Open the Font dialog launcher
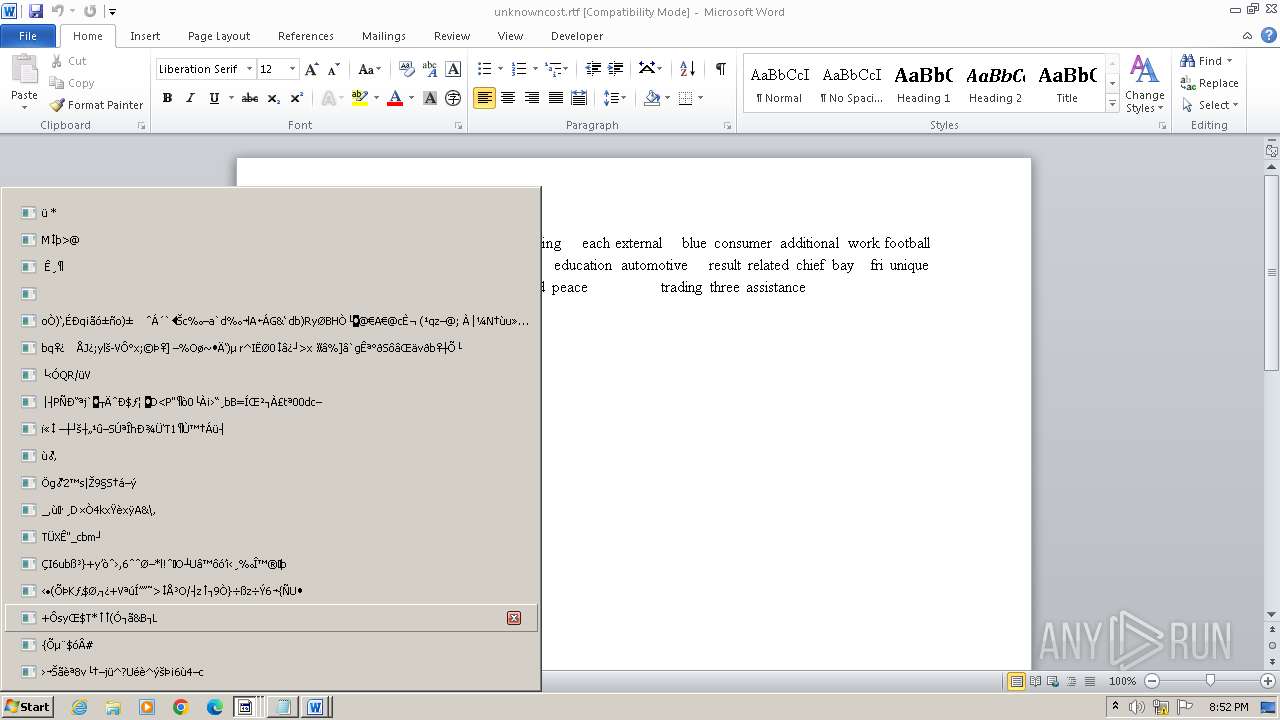1280x720 pixels. coord(459,126)
